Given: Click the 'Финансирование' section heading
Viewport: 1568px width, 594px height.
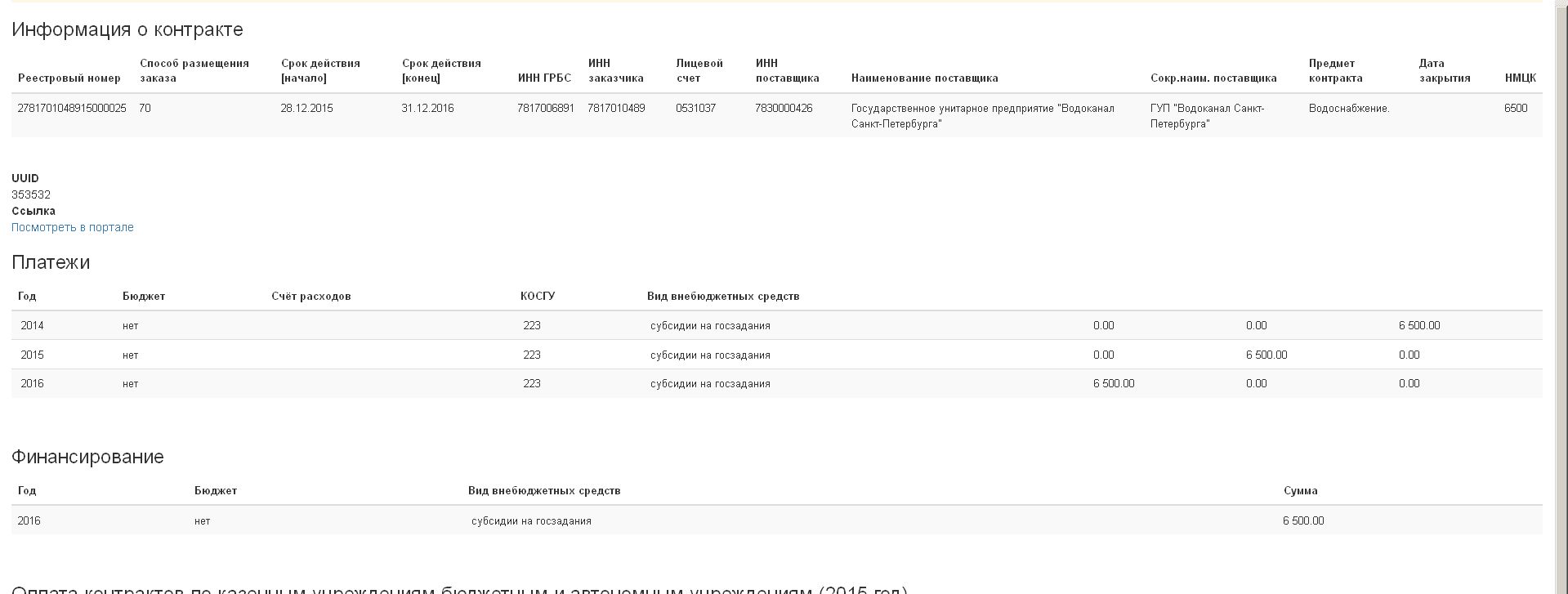Looking at the screenshot, I should point(87,457).
